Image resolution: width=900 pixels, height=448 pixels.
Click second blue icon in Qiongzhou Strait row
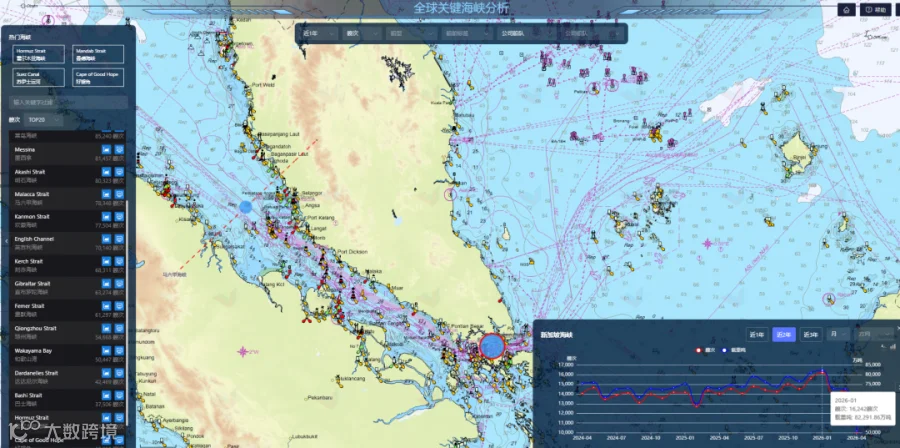point(119,328)
